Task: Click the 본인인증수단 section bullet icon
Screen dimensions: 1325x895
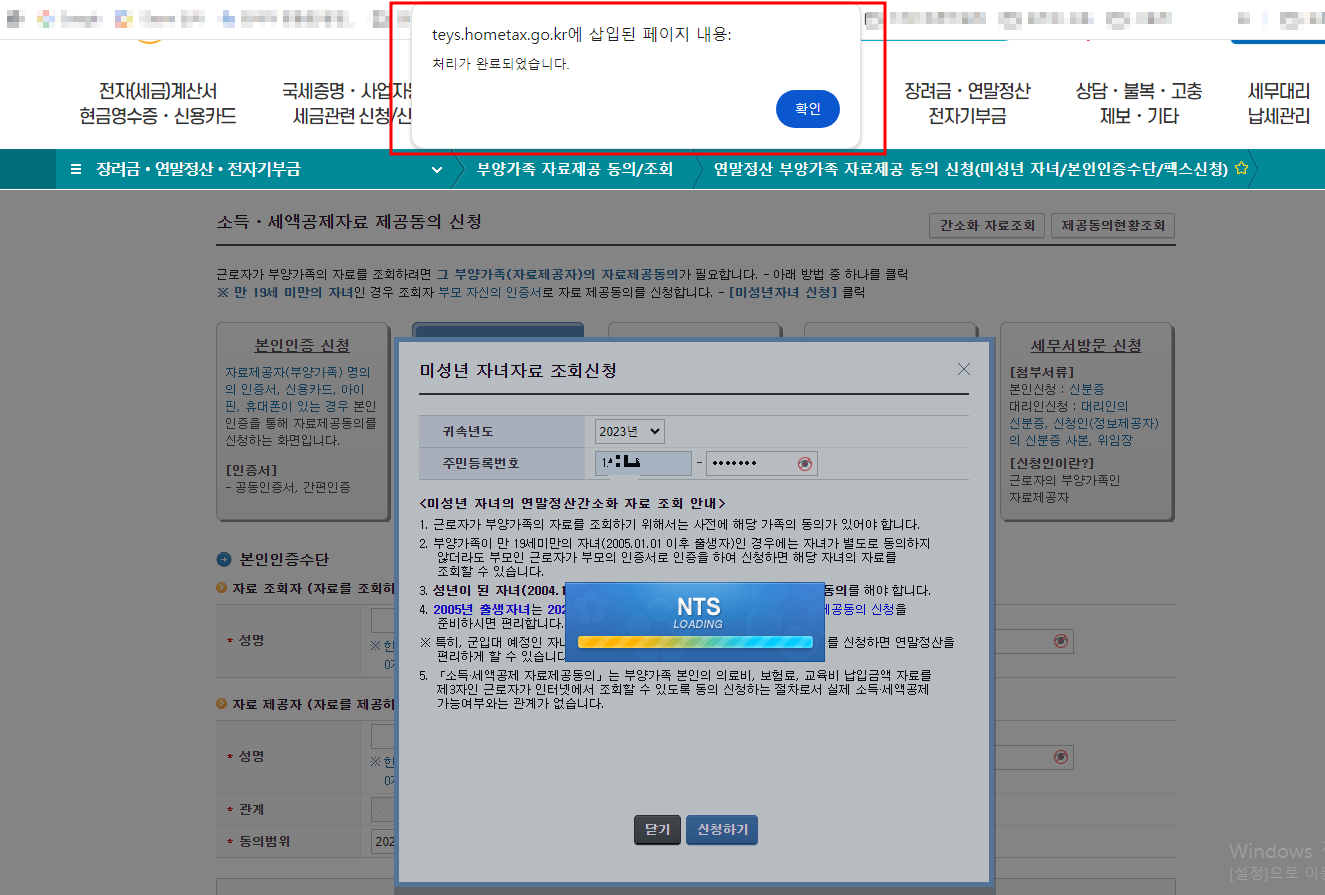Action: click(225, 559)
